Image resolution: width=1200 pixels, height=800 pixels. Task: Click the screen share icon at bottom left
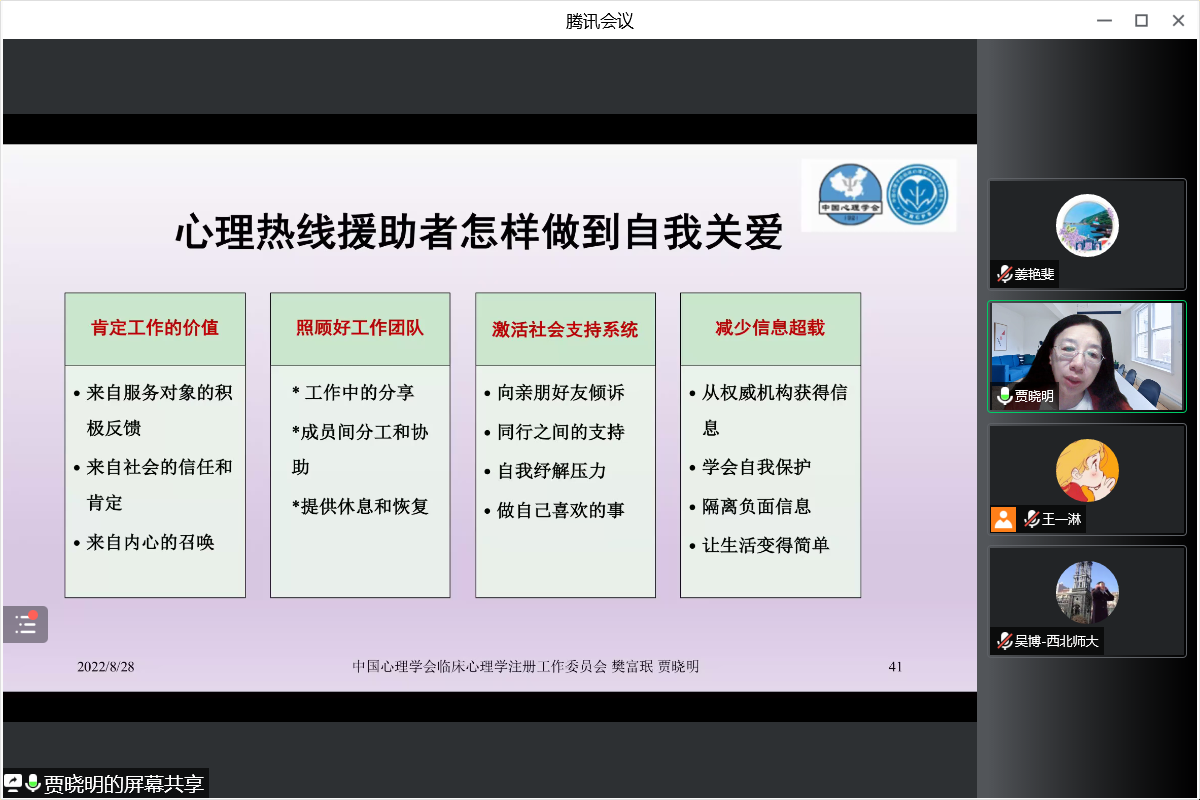point(13,784)
